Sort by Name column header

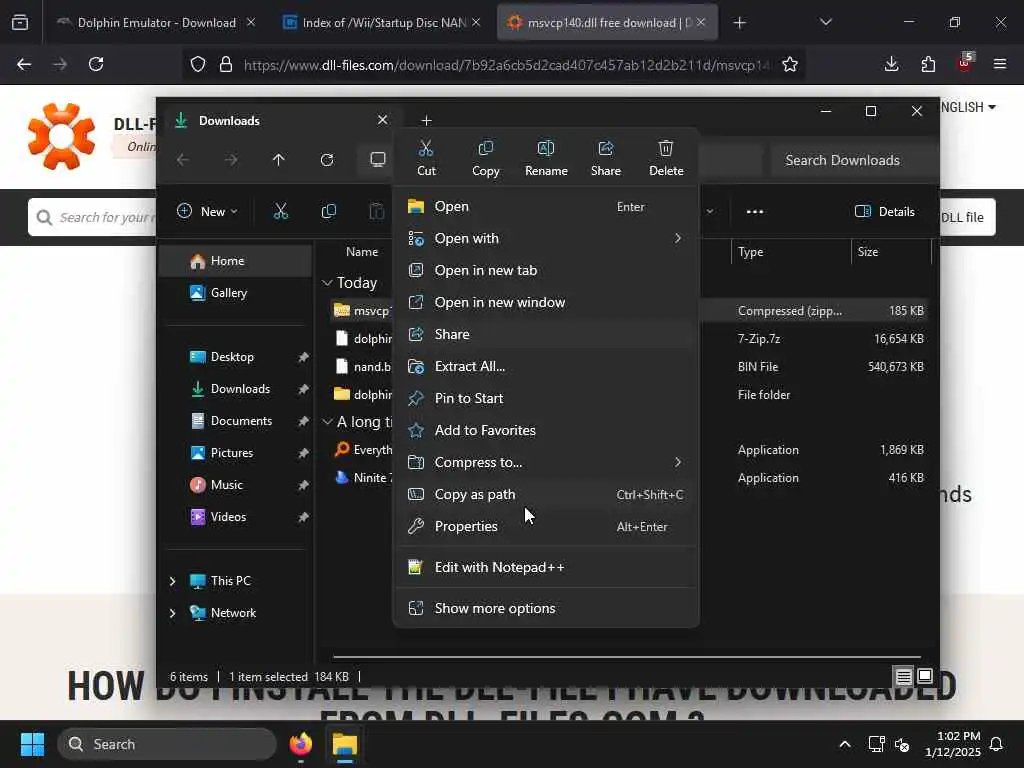pos(362,251)
